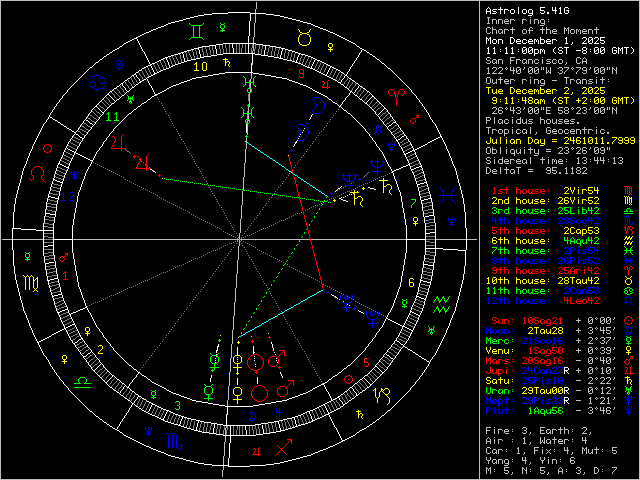Click the blue Scorpio glyph on the wheel
Screen dimensions: 640x480
(x=175, y=440)
